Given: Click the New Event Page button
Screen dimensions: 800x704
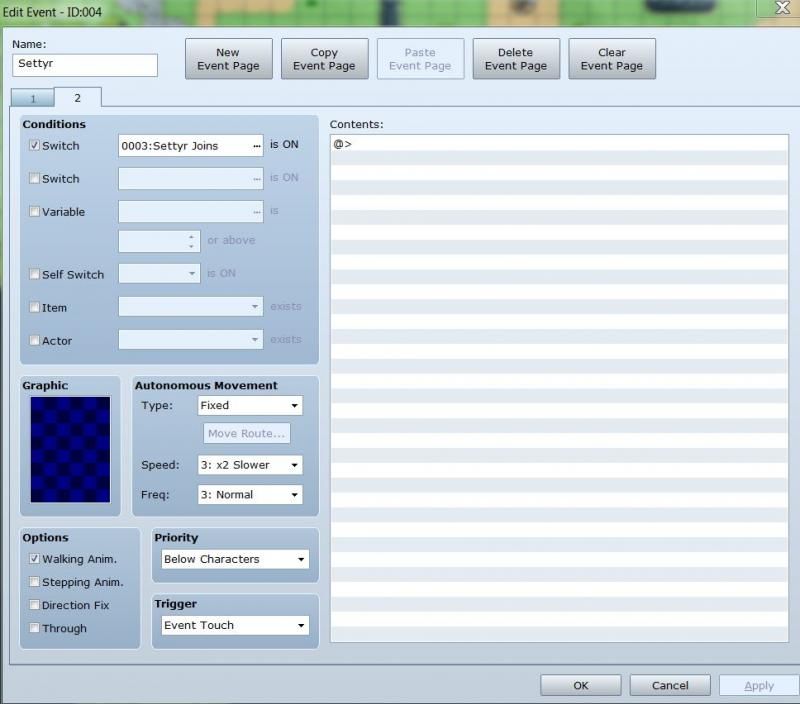Looking at the screenshot, I should coord(228,59).
